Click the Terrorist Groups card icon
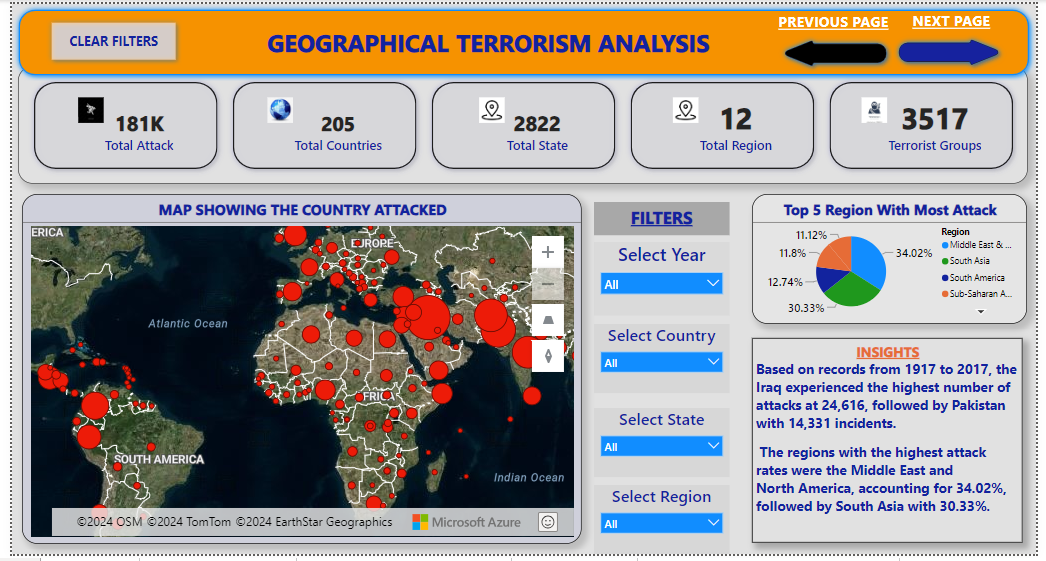Image resolution: width=1046 pixels, height=561 pixels. pyautogui.click(x=874, y=111)
